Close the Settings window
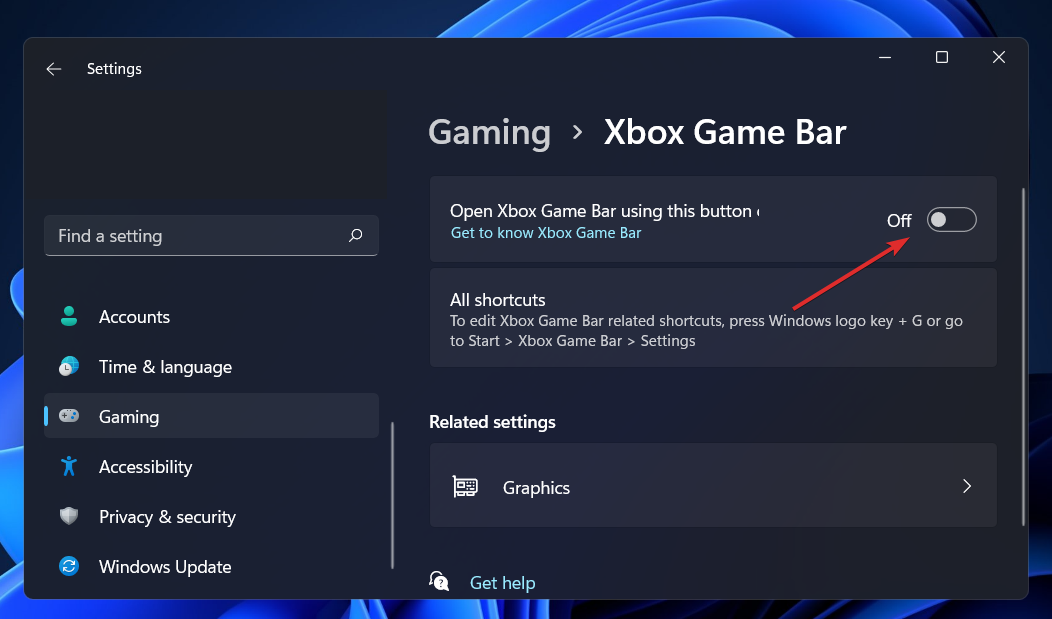Viewport: 1052px width, 619px height. tap(999, 58)
